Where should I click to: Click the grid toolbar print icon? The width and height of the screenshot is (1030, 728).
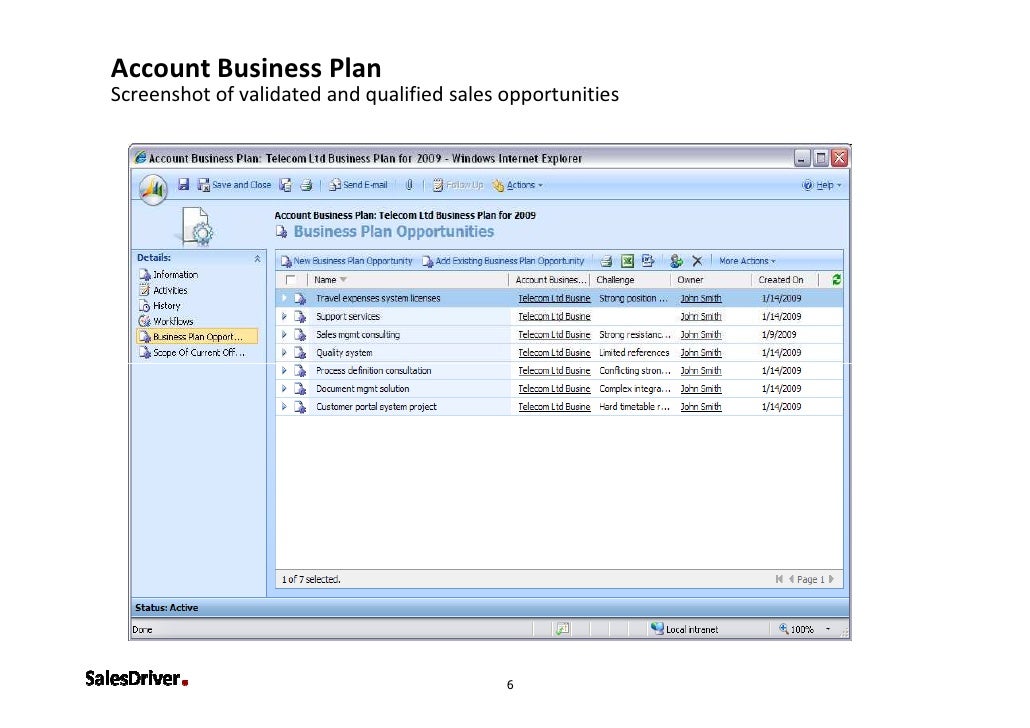[x=606, y=261]
